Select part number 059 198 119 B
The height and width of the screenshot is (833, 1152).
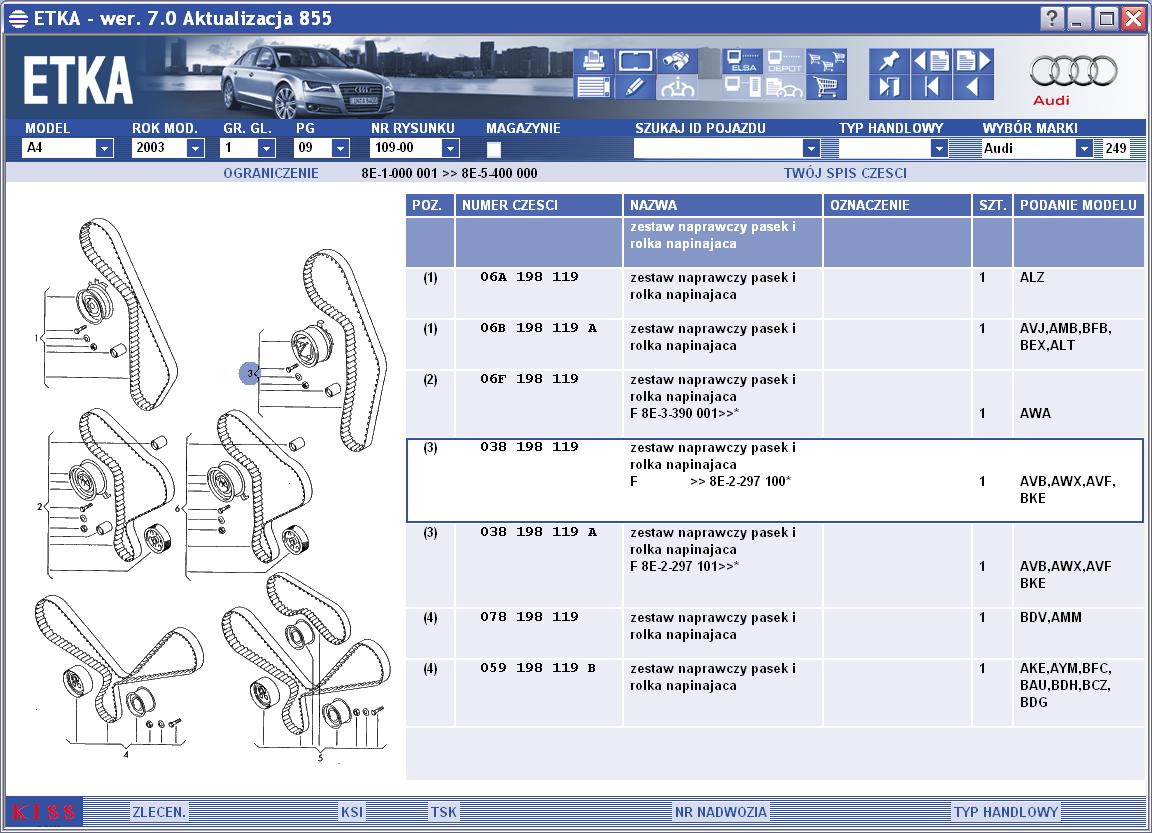[538, 668]
